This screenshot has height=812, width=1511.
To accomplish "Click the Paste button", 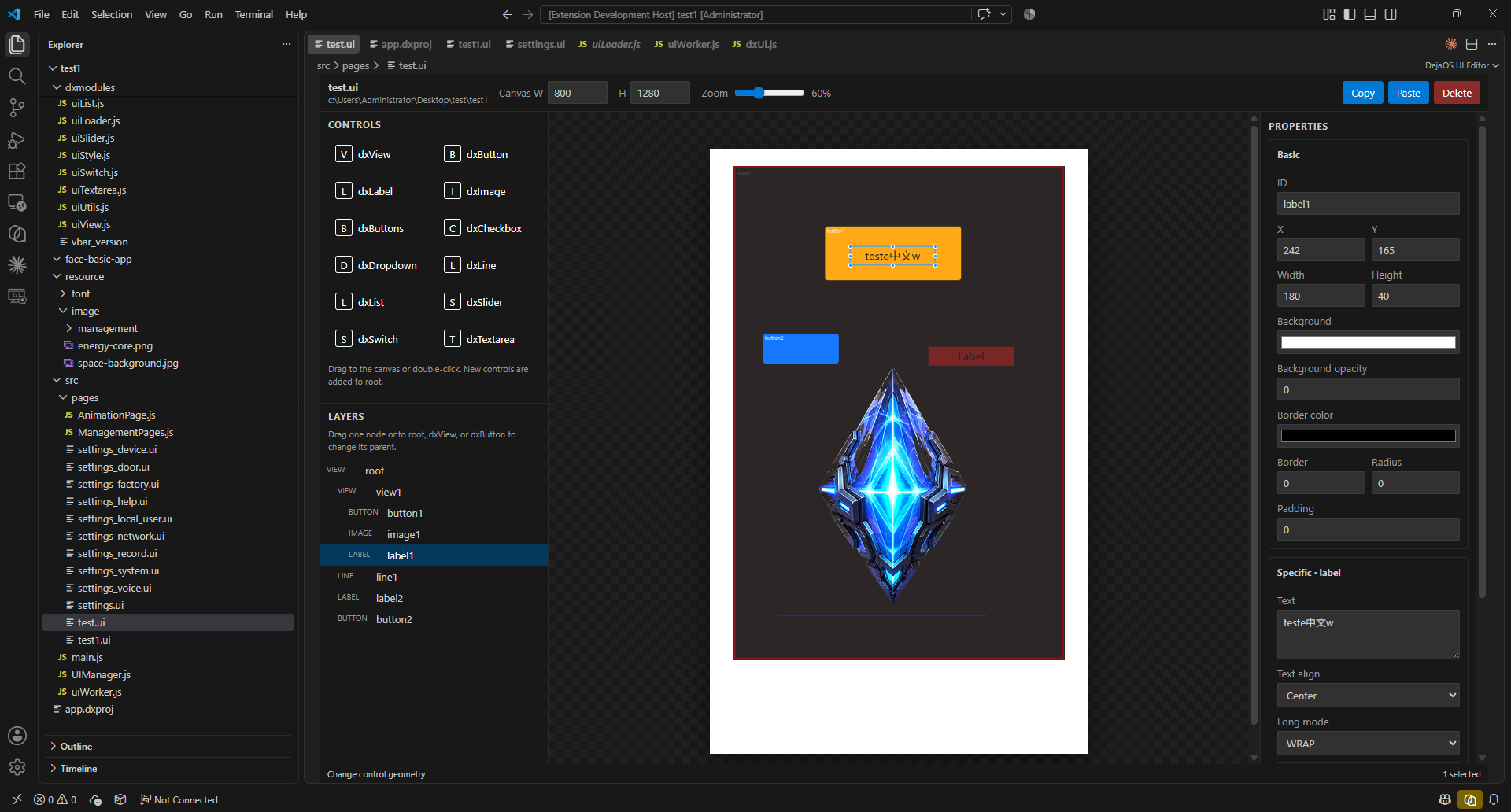I will pos(1408,93).
